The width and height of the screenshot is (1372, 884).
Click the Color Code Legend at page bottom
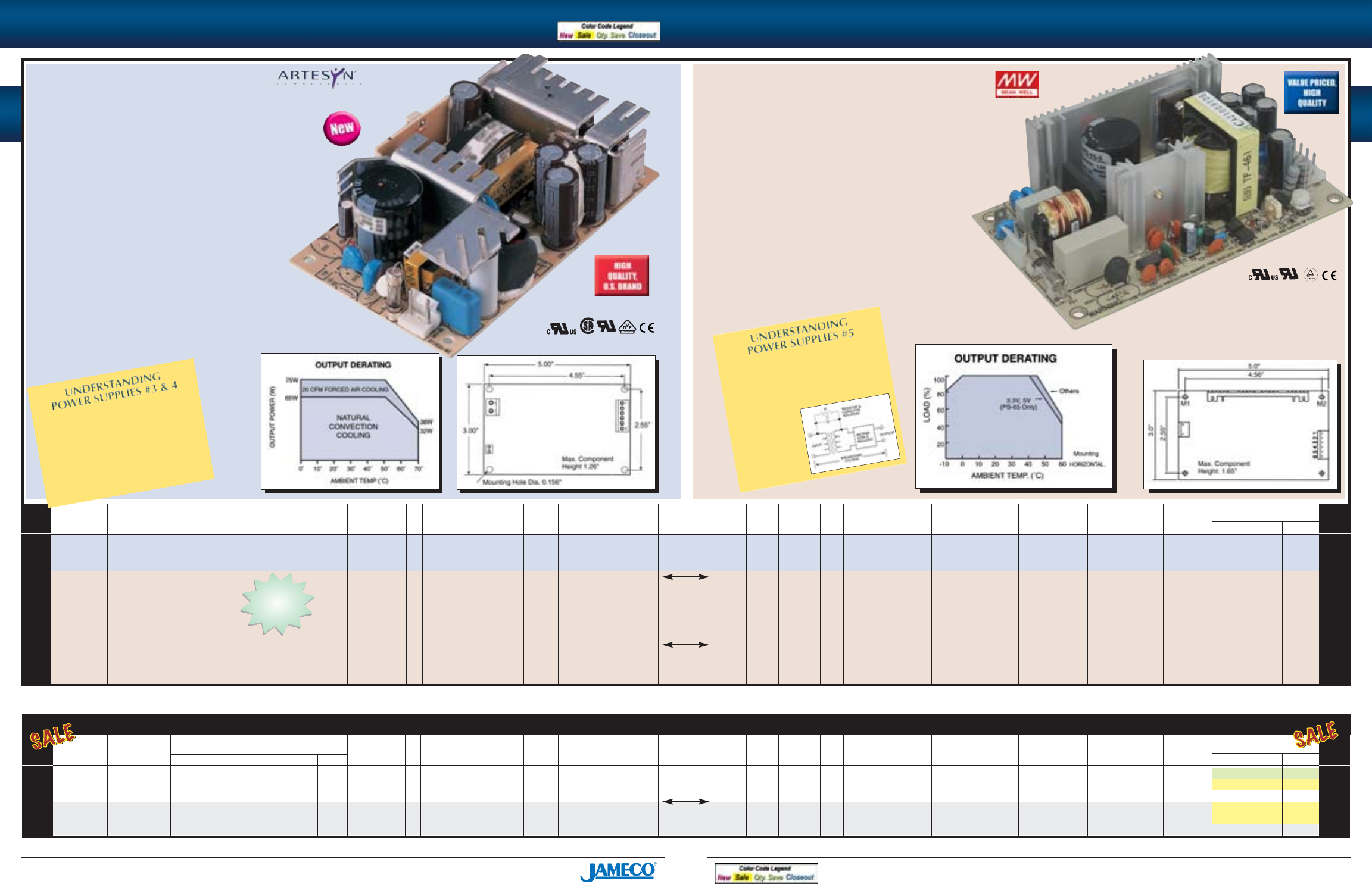pos(766,873)
